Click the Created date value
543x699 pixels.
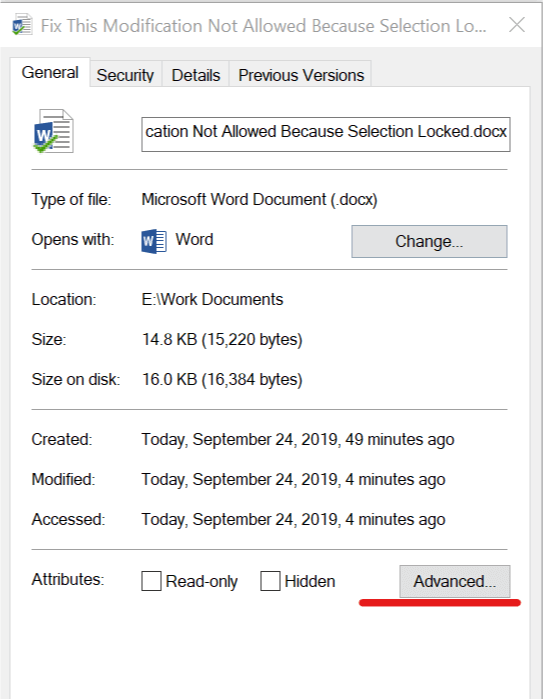click(x=298, y=440)
